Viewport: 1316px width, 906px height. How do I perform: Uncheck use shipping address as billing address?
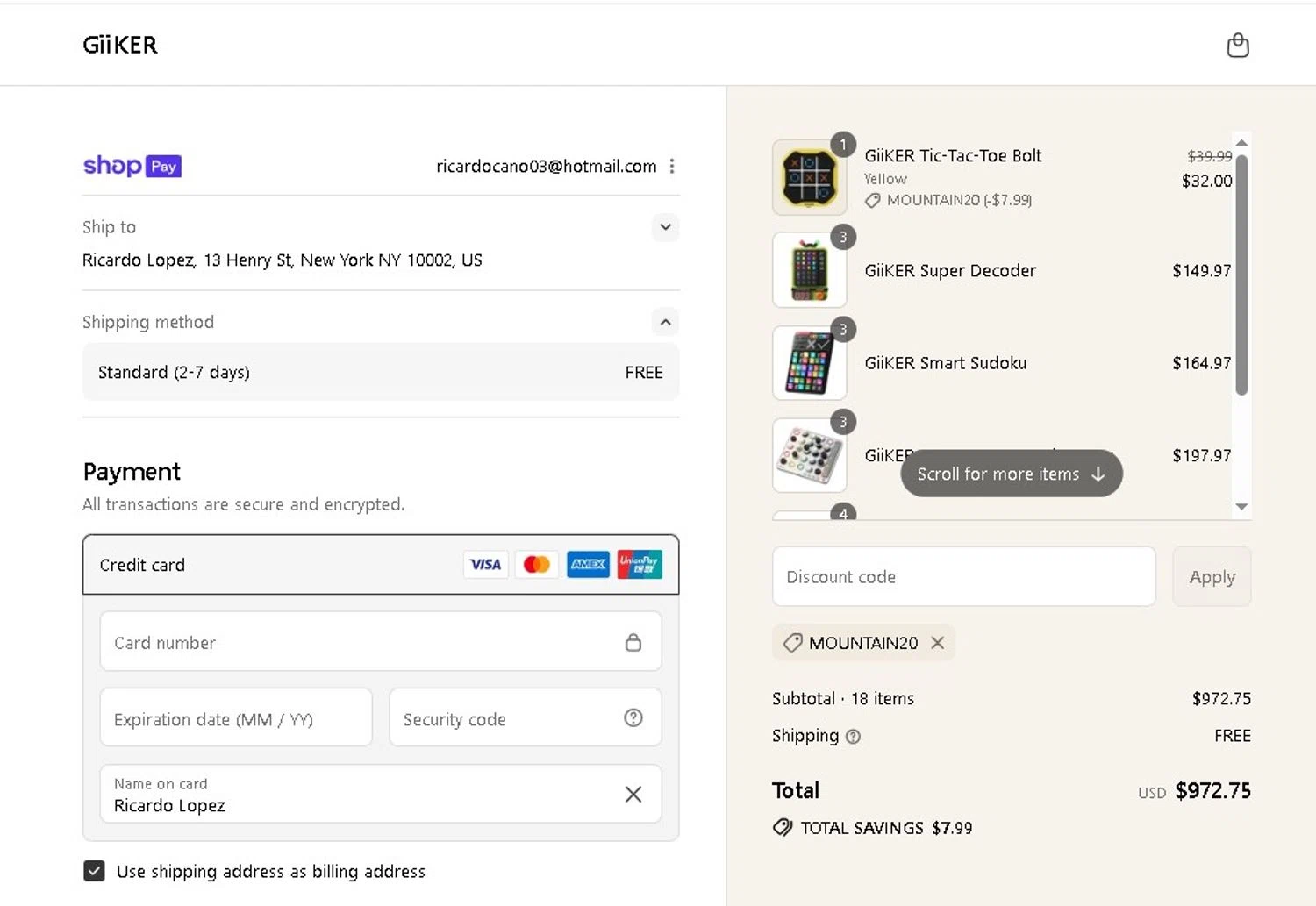(x=94, y=871)
